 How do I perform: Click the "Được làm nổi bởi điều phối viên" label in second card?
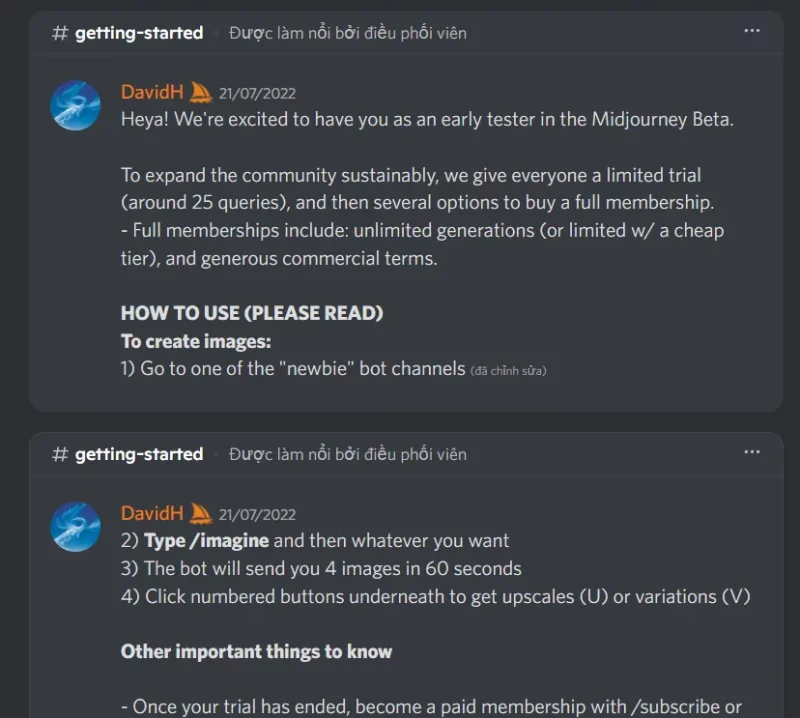(347, 454)
